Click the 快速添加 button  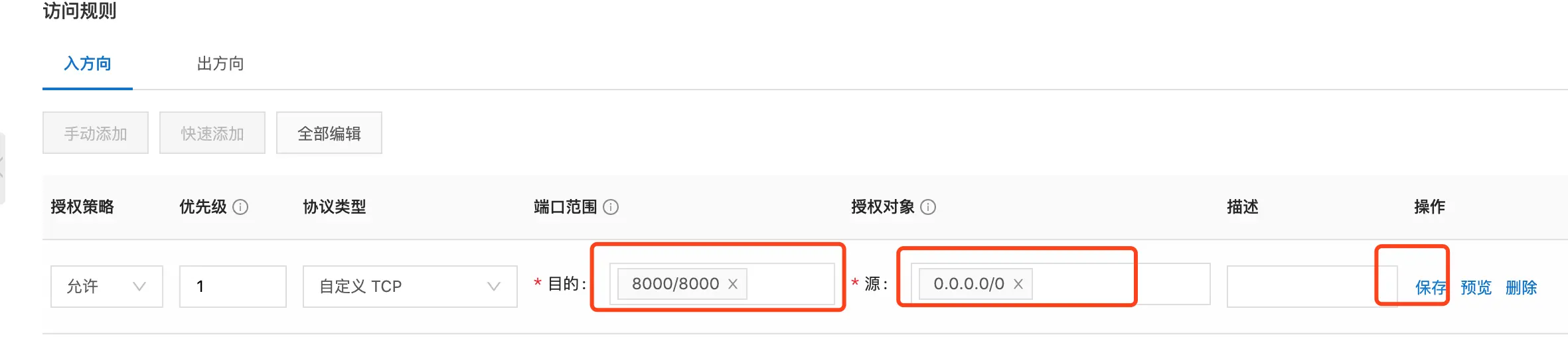(x=212, y=133)
